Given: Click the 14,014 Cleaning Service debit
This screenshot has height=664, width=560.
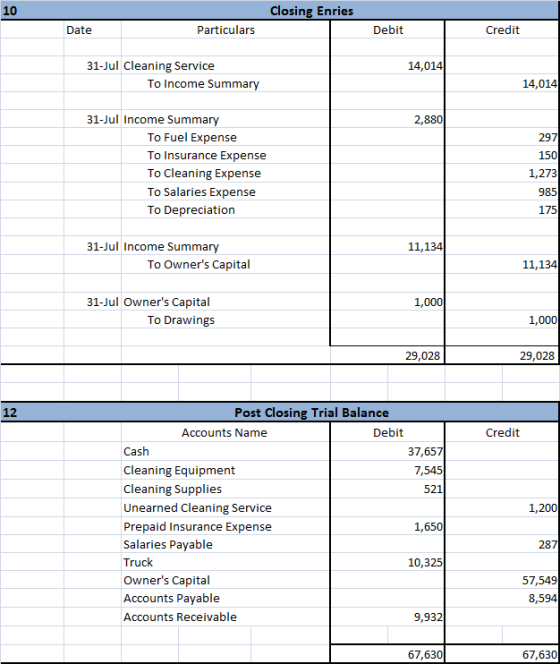Looking at the screenshot, I should pyautogui.click(x=425, y=66).
